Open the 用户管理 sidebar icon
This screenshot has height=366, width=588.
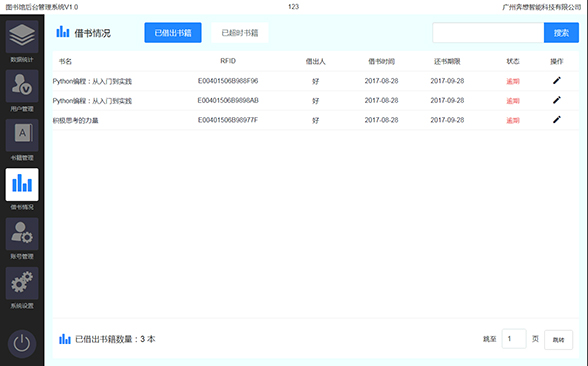[22, 86]
